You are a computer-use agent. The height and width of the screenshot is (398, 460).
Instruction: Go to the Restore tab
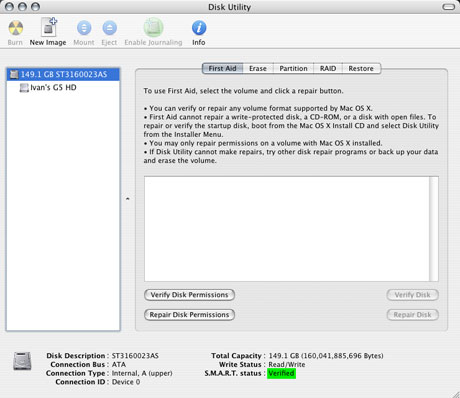coord(361,69)
